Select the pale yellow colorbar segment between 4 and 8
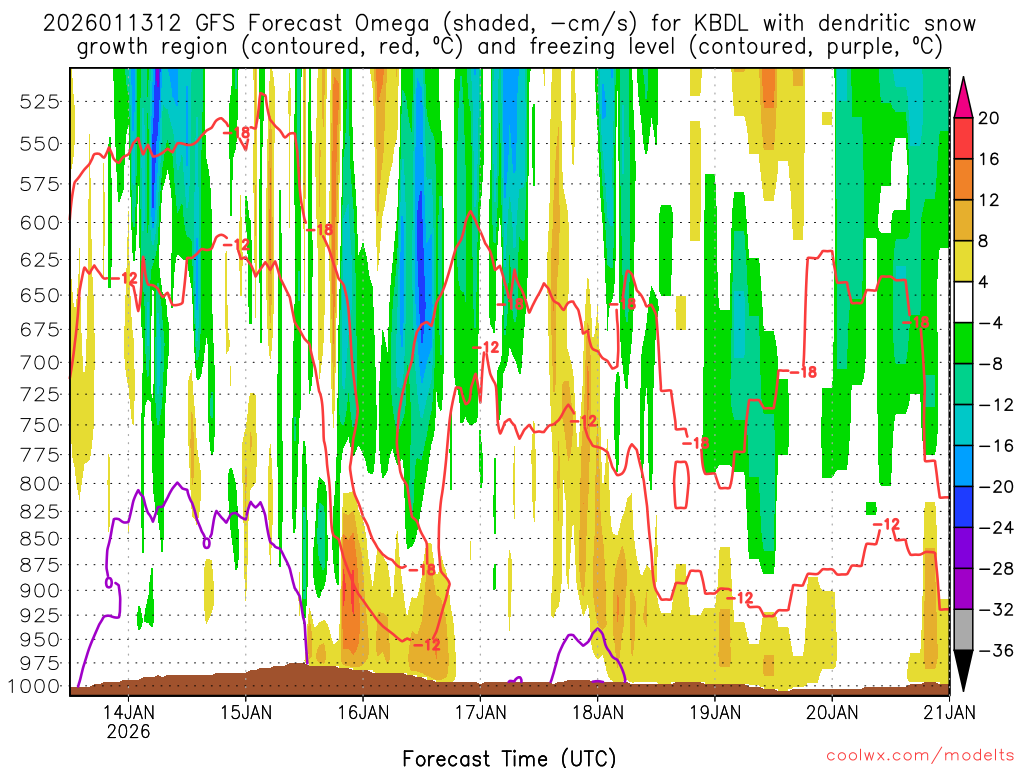1024x768 pixels. click(963, 261)
